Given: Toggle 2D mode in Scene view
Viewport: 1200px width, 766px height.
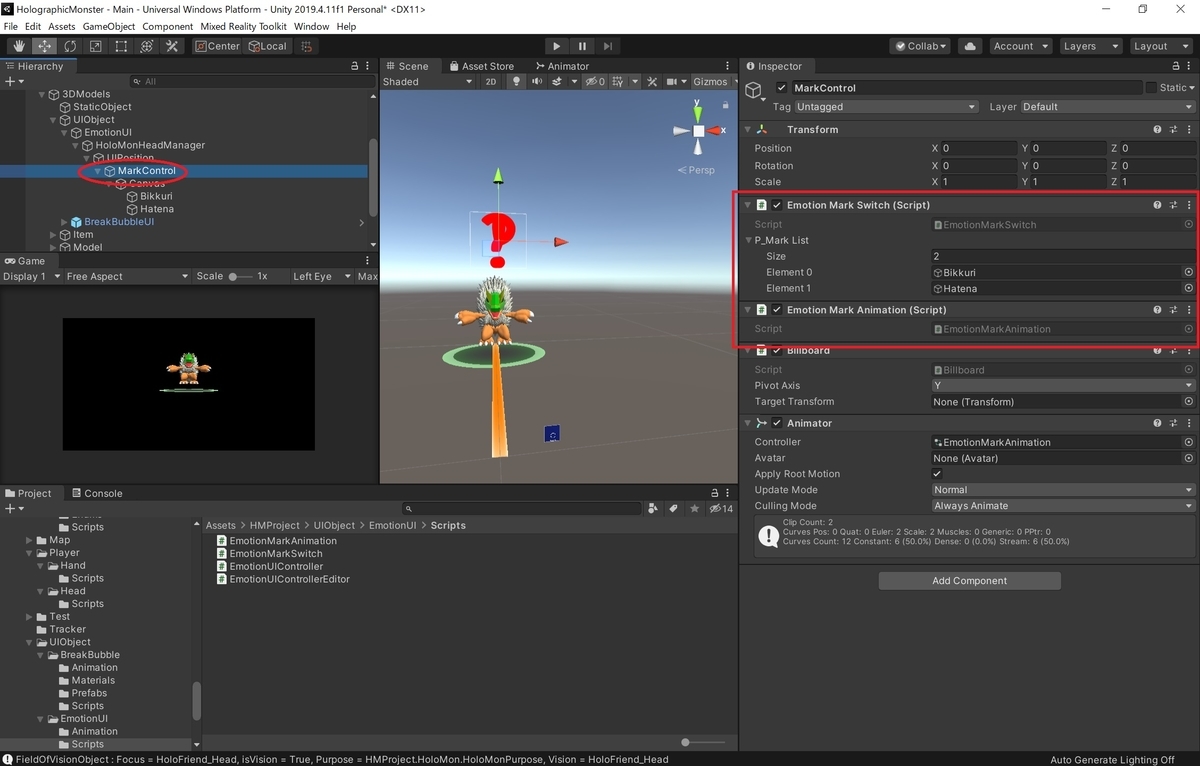Looking at the screenshot, I should 491,82.
